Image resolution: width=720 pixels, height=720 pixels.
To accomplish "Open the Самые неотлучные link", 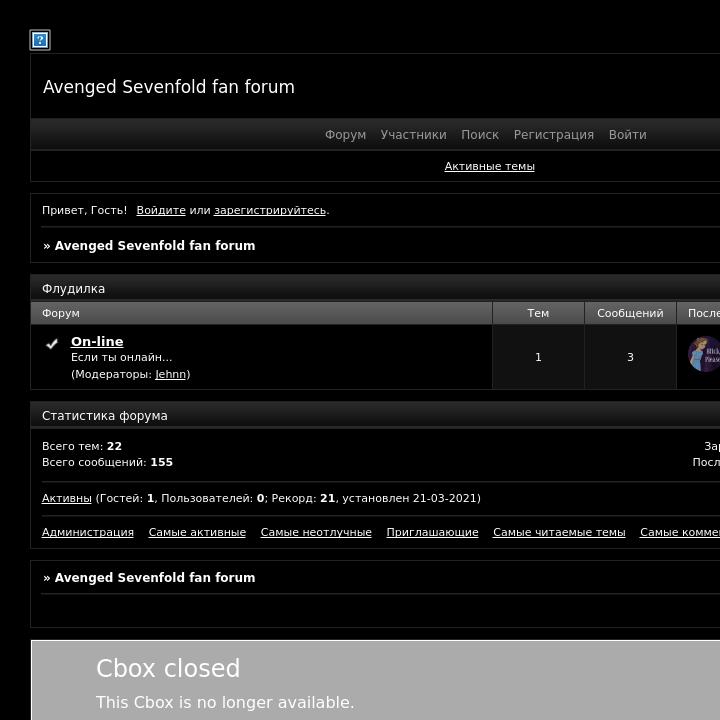I will pos(316,532).
